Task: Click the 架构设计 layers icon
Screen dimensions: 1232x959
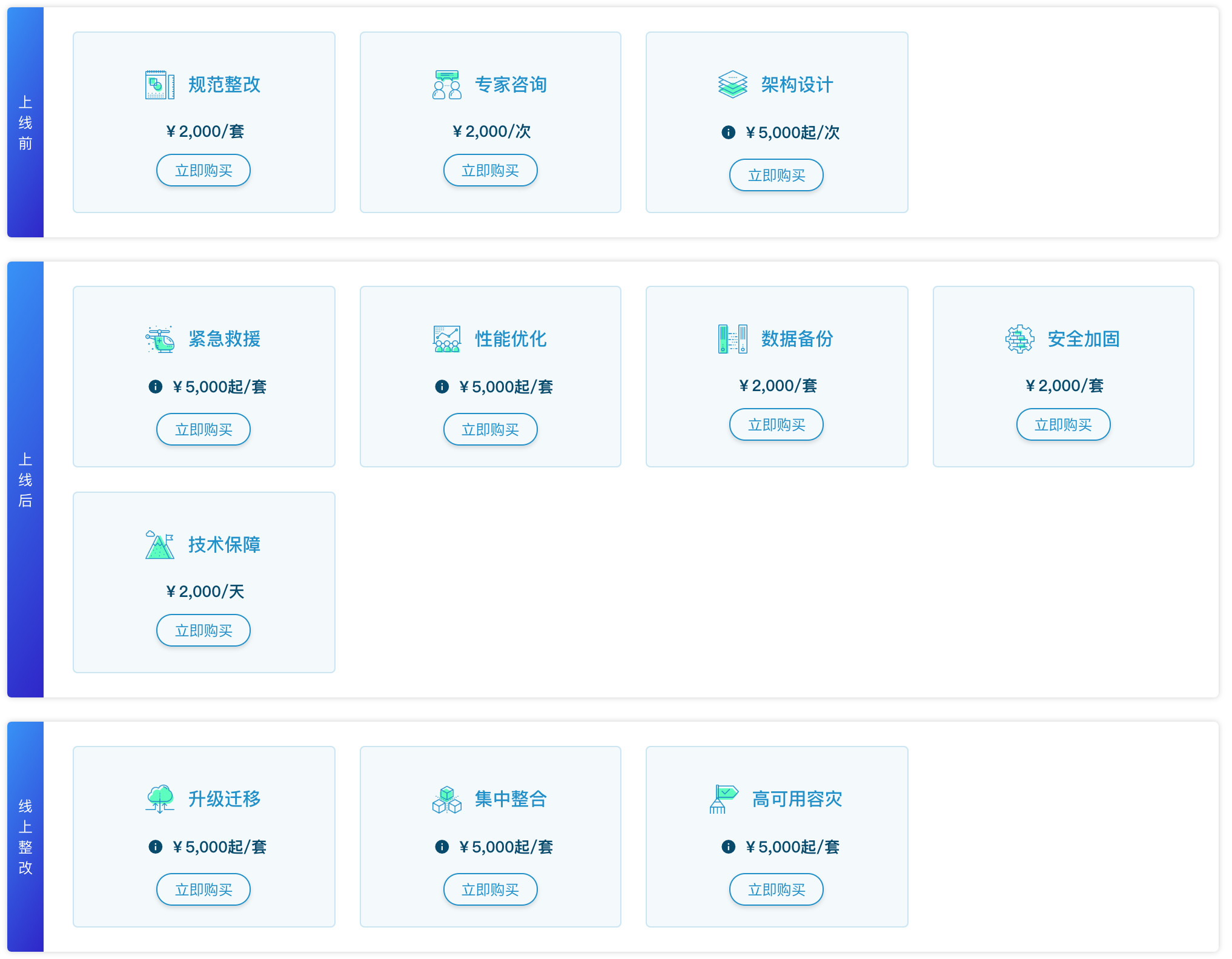Action: pos(733,85)
